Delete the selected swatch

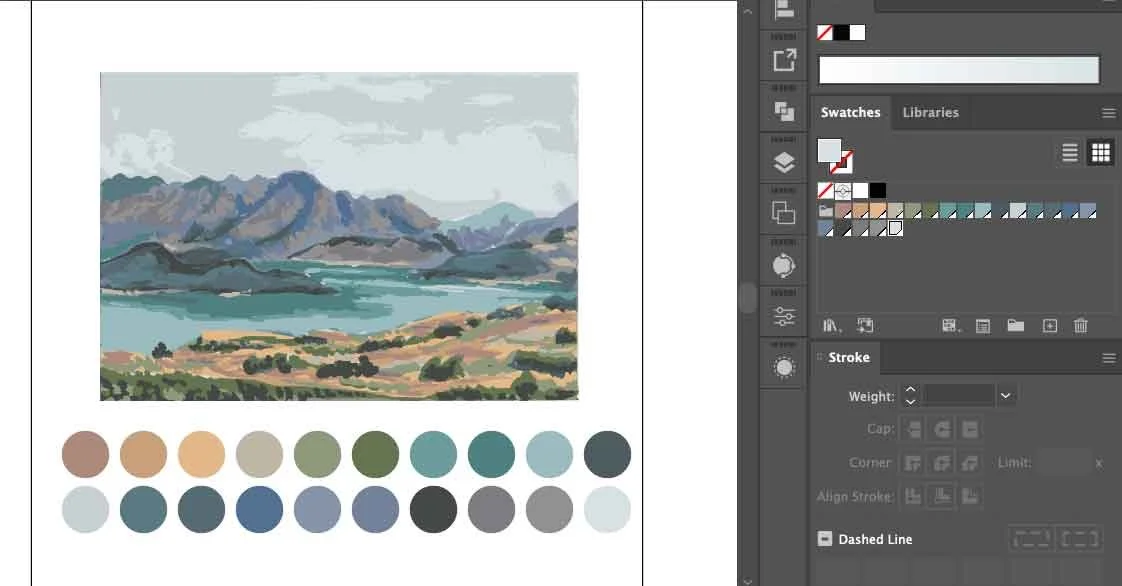1080,325
